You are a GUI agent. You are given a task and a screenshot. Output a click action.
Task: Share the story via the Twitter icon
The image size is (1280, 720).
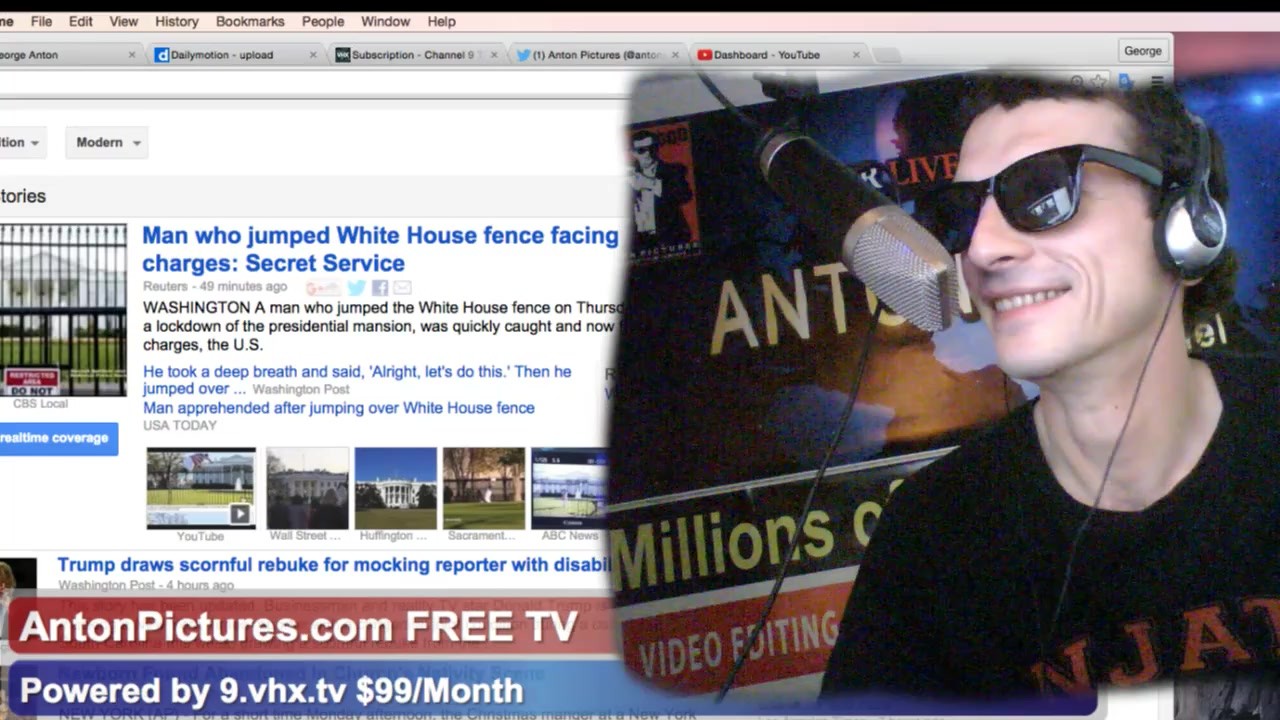tap(356, 288)
